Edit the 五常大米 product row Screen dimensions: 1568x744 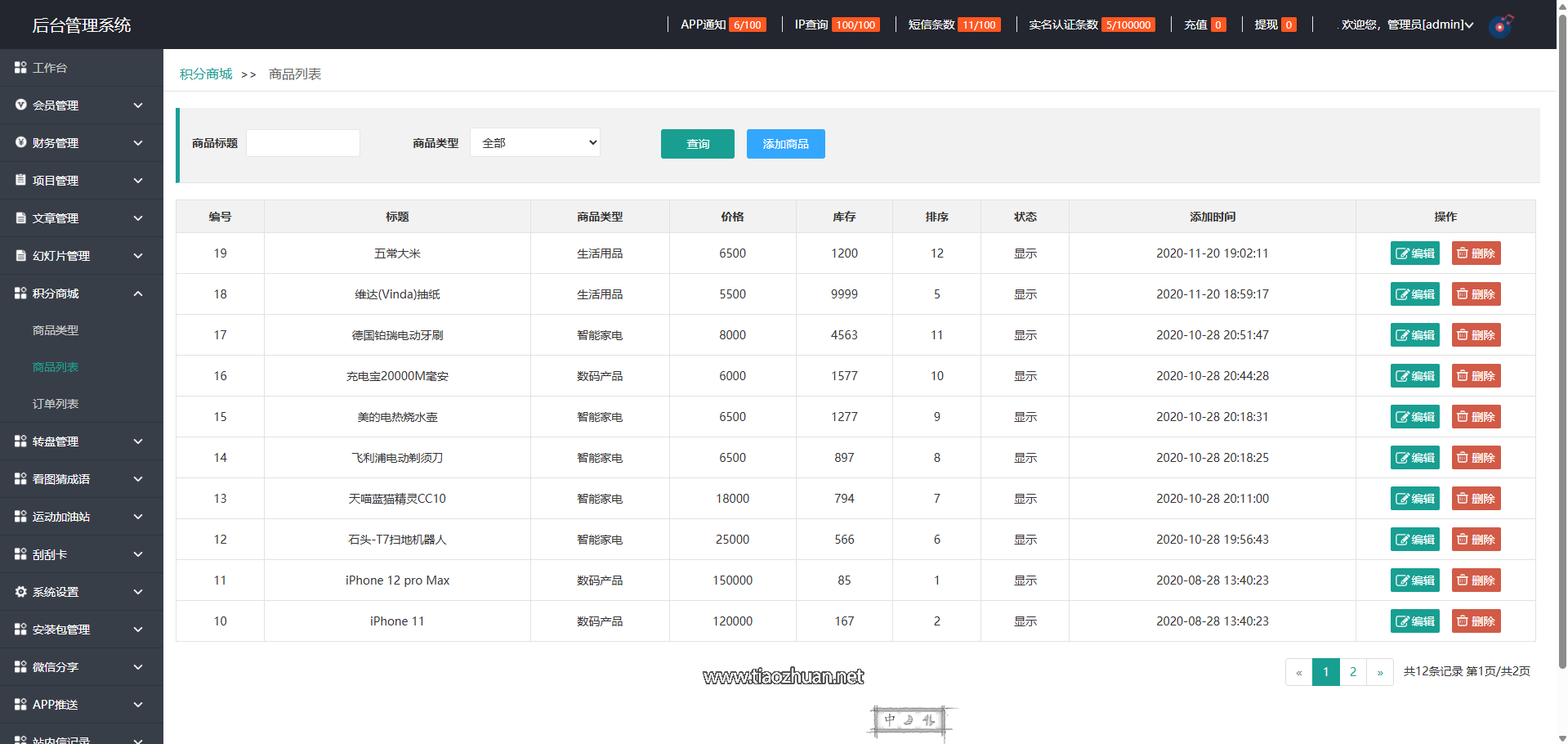(x=1415, y=253)
